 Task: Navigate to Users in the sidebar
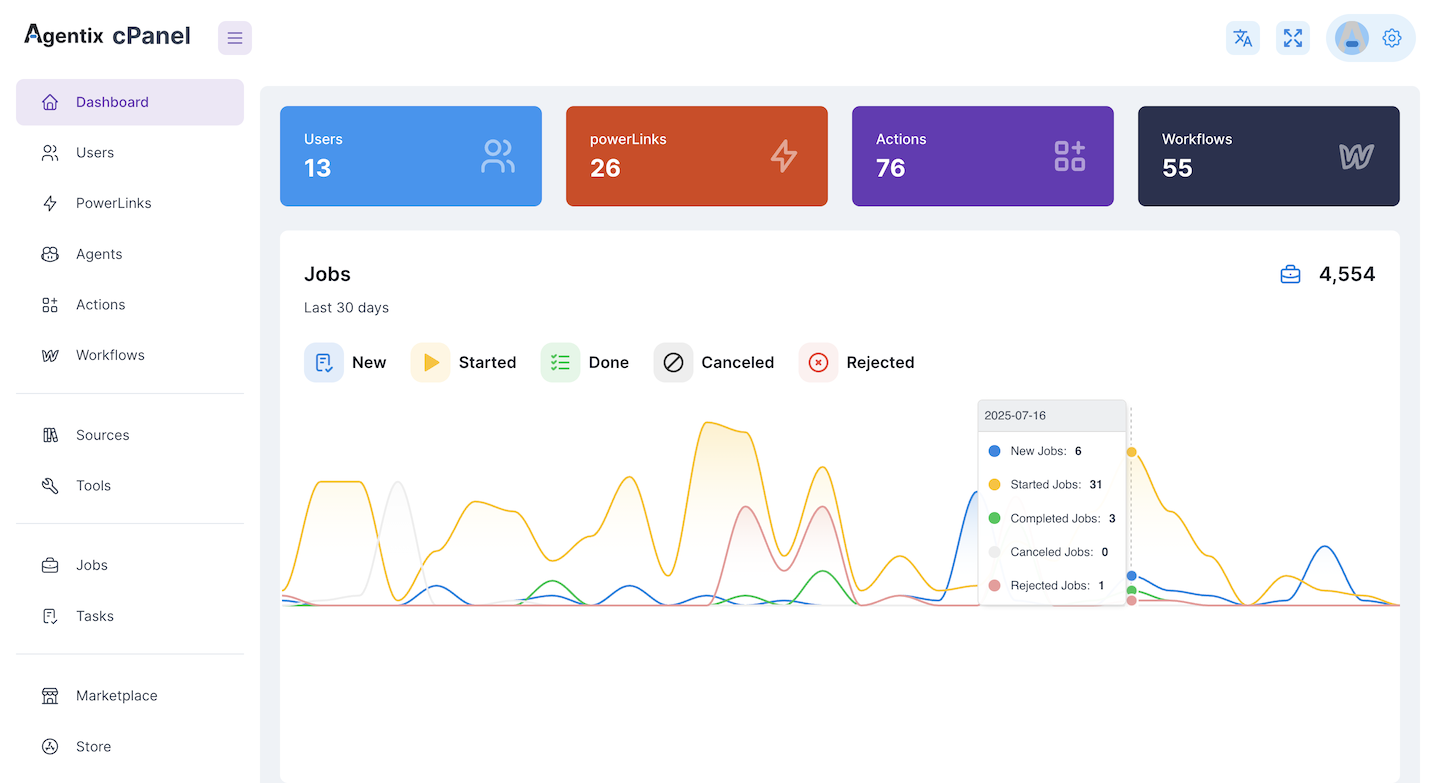(x=94, y=152)
